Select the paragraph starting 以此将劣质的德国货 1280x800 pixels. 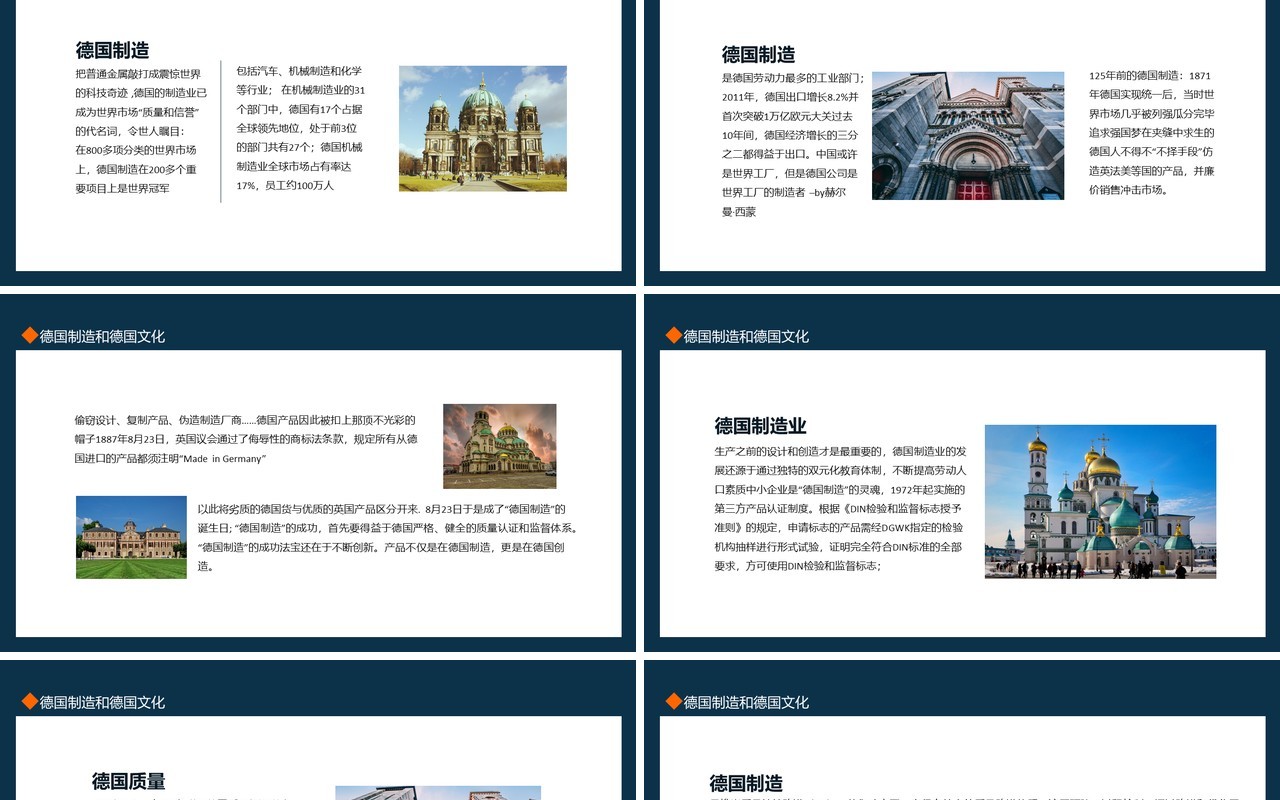388,537
